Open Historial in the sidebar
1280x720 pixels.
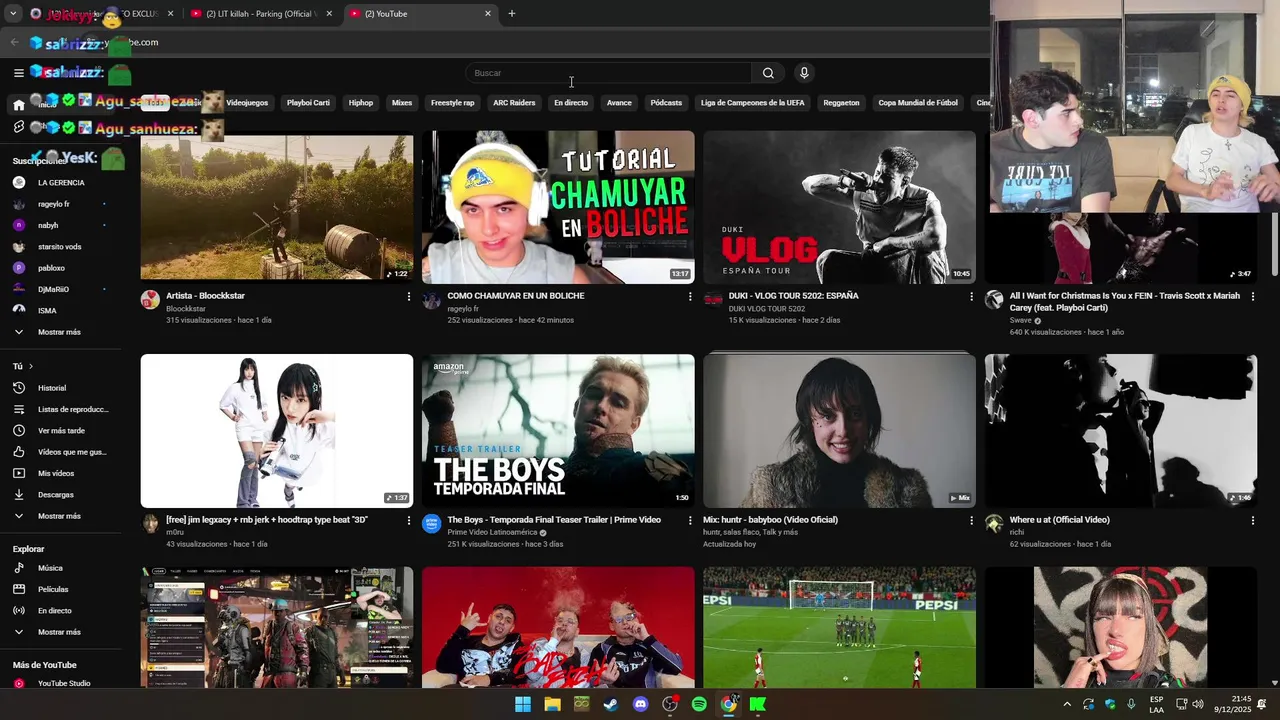click(x=52, y=388)
